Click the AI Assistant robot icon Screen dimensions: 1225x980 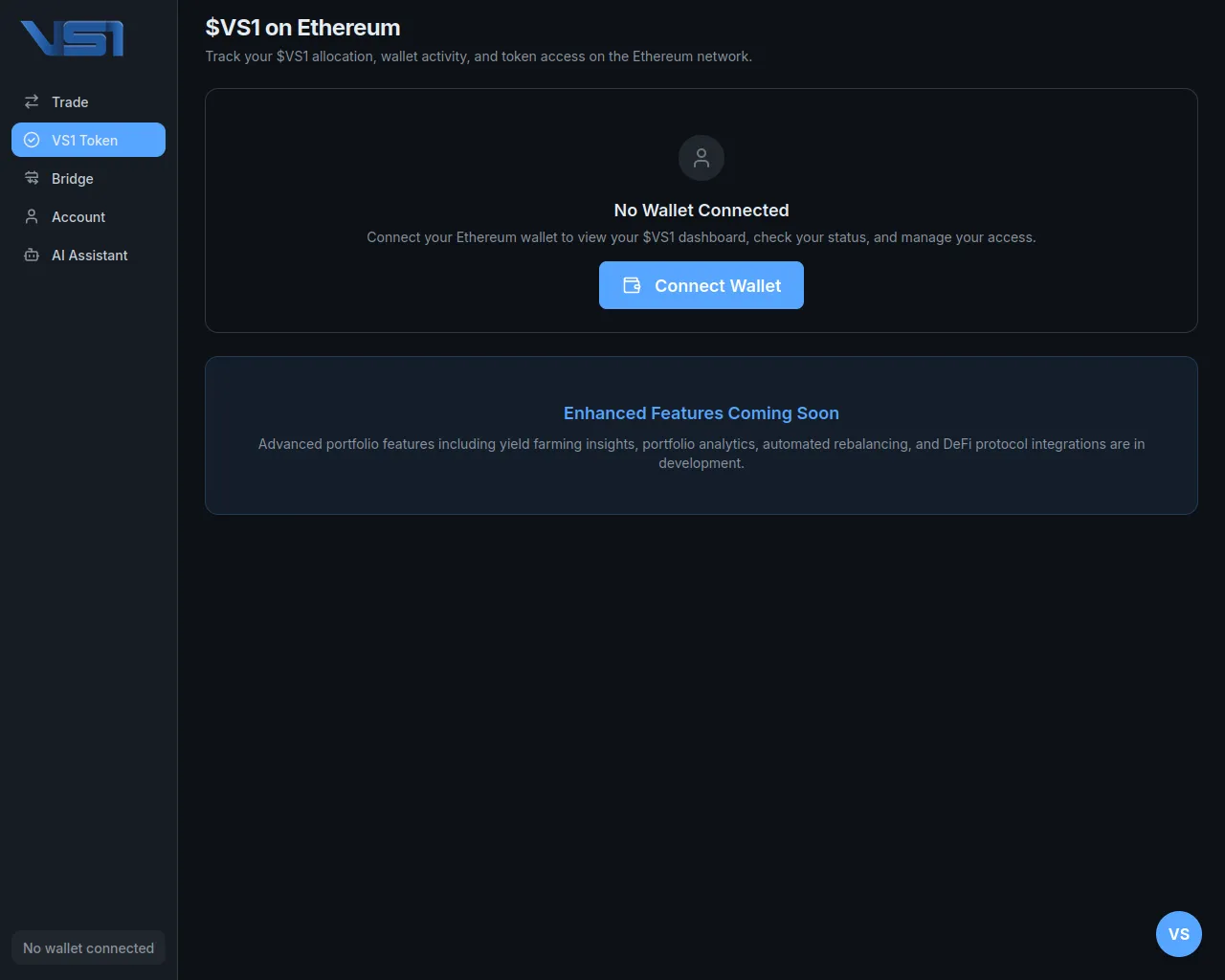32,255
